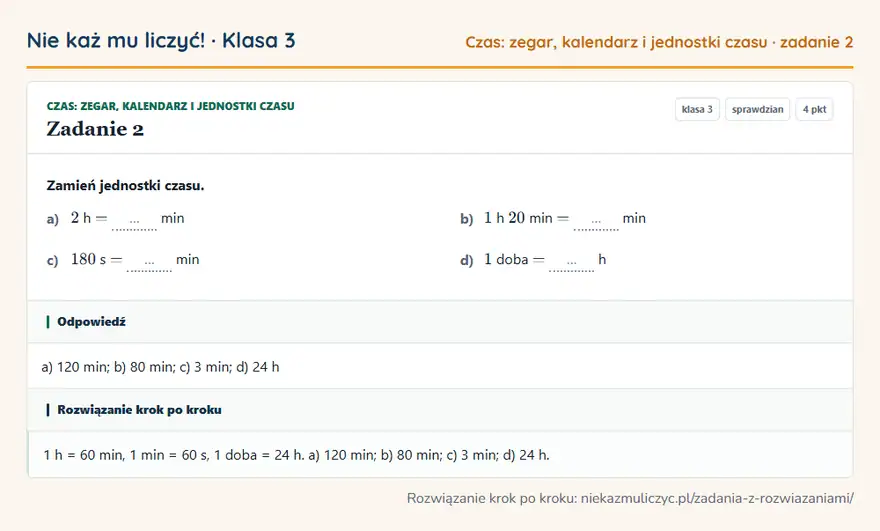Open the niekazmuliczyc.pl footer link
The height and width of the screenshot is (531, 880).
(717, 498)
